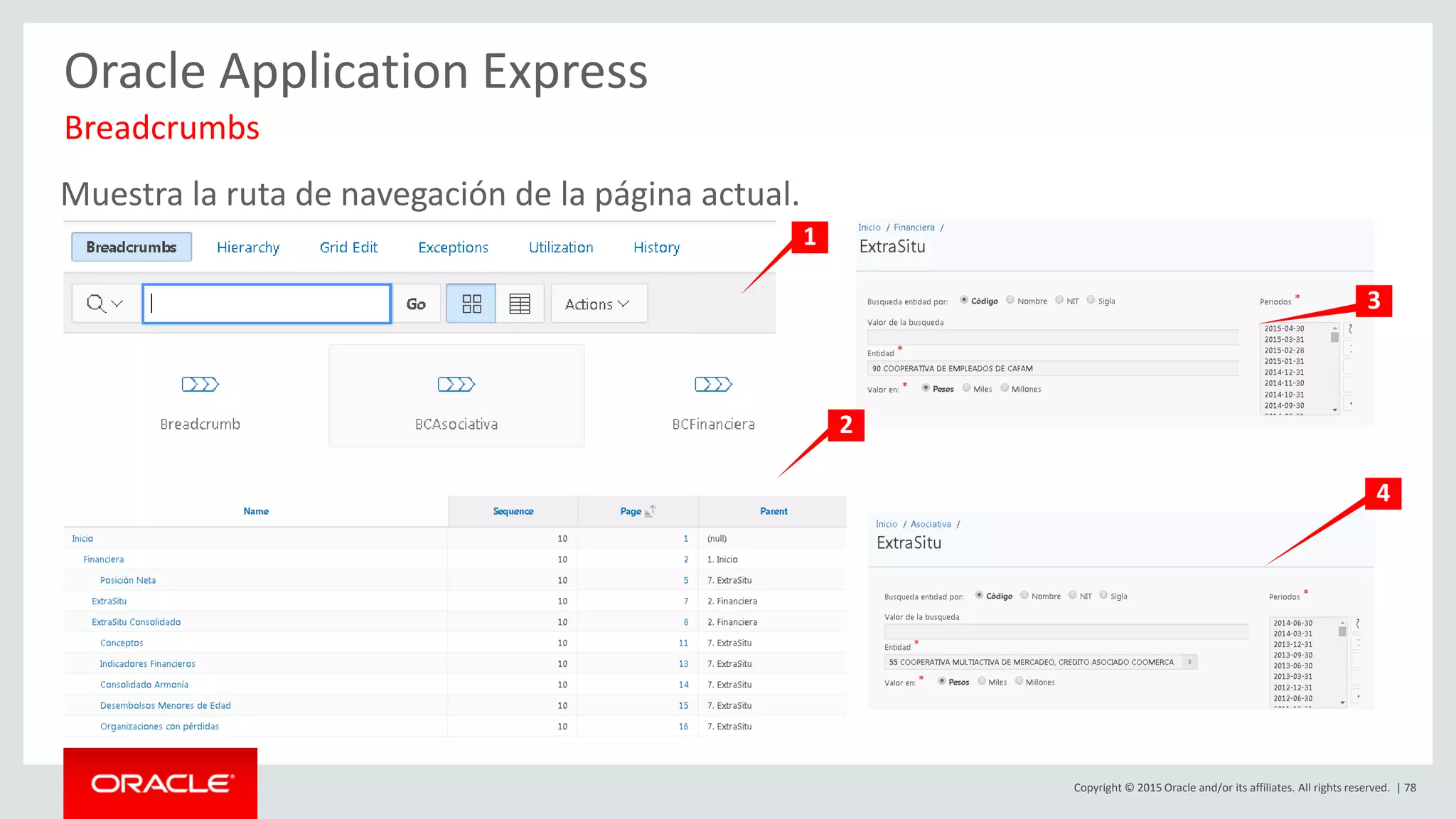The width and height of the screenshot is (1456, 819).
Task: Open the BCFinanciera breadcrumb icon
Action: tap(713, 385)
